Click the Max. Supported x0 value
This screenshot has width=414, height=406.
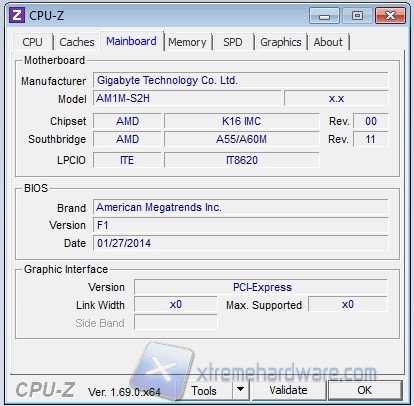pos(348,304)
